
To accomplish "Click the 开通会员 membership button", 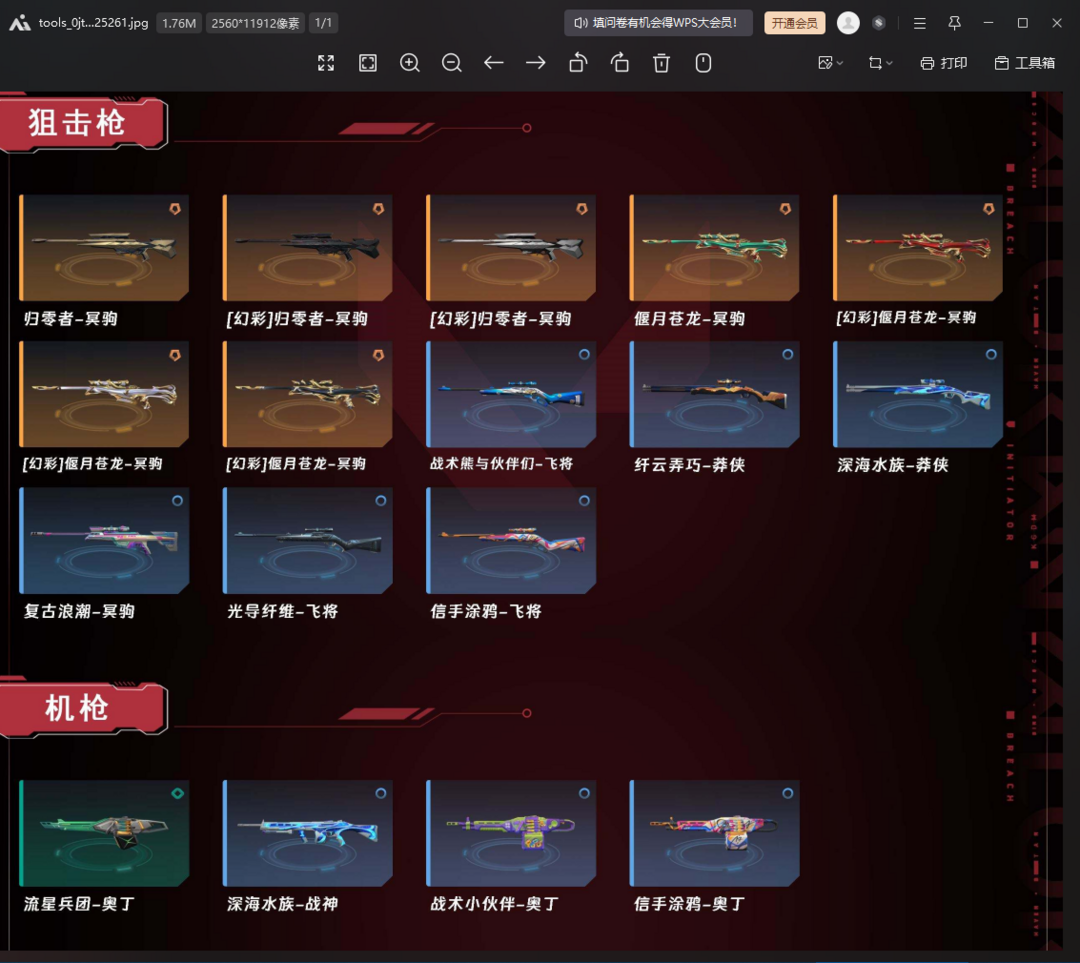I will (x=794, y=23).
